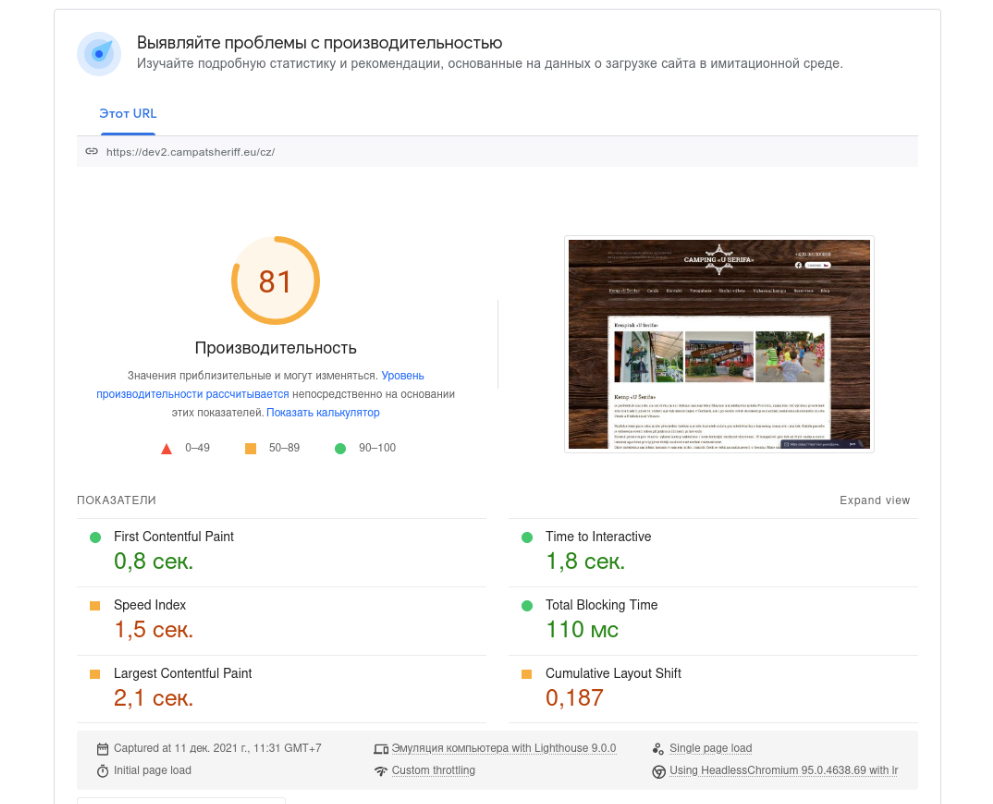
Task: Click the Single page load icon
Action: coord(658,749)
